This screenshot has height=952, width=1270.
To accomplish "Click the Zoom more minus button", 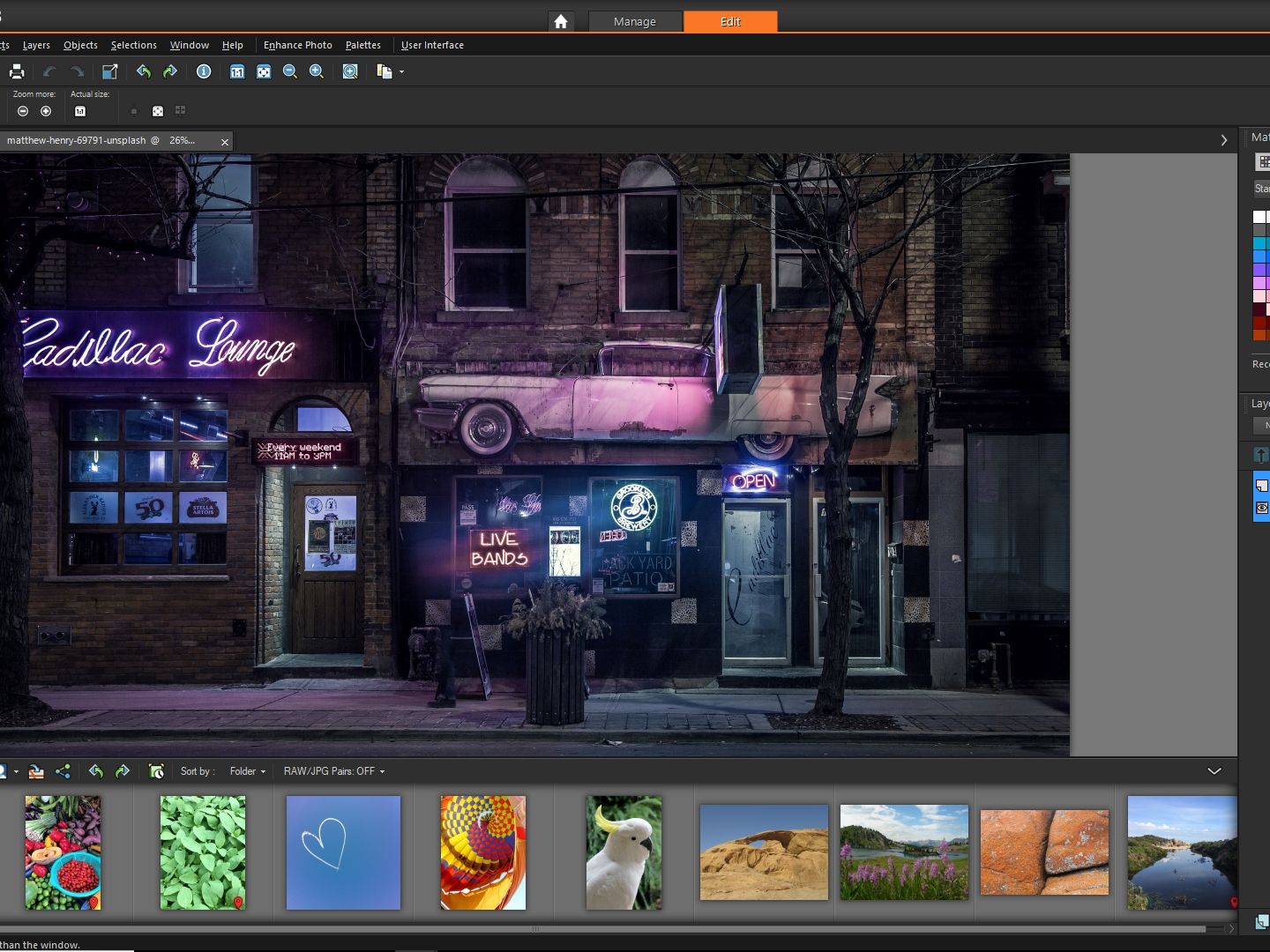I will coord(23,111).
